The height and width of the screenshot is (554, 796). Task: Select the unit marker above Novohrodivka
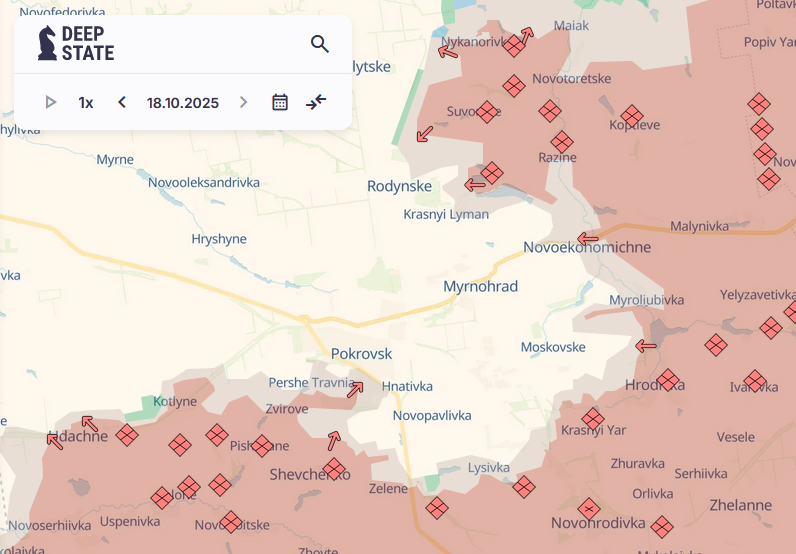pyautogui.click(x=589, y=508)
